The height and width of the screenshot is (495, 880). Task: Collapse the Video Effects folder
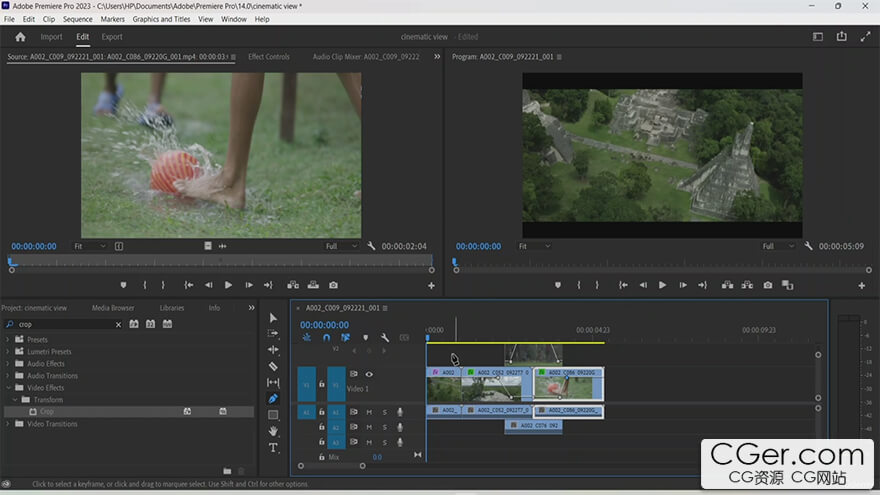point(8,388)
